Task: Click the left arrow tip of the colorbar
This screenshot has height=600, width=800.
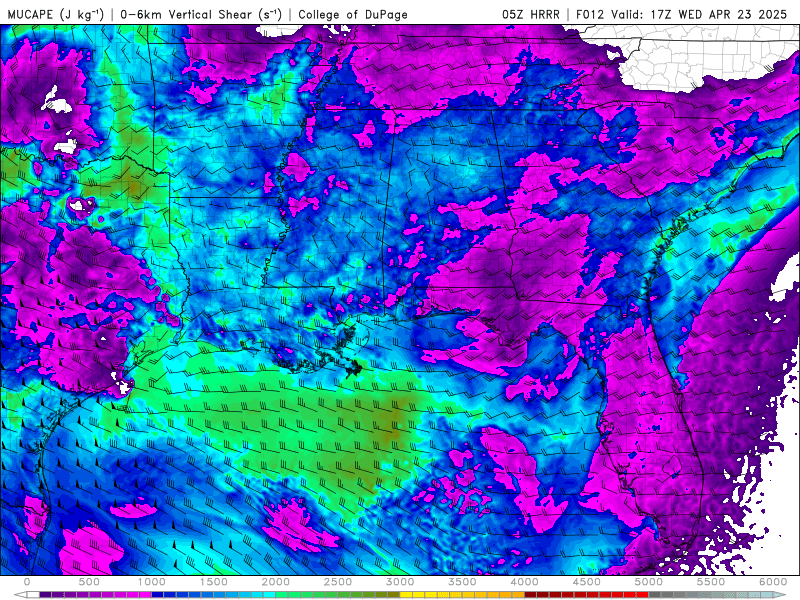Action: [20, 595]
